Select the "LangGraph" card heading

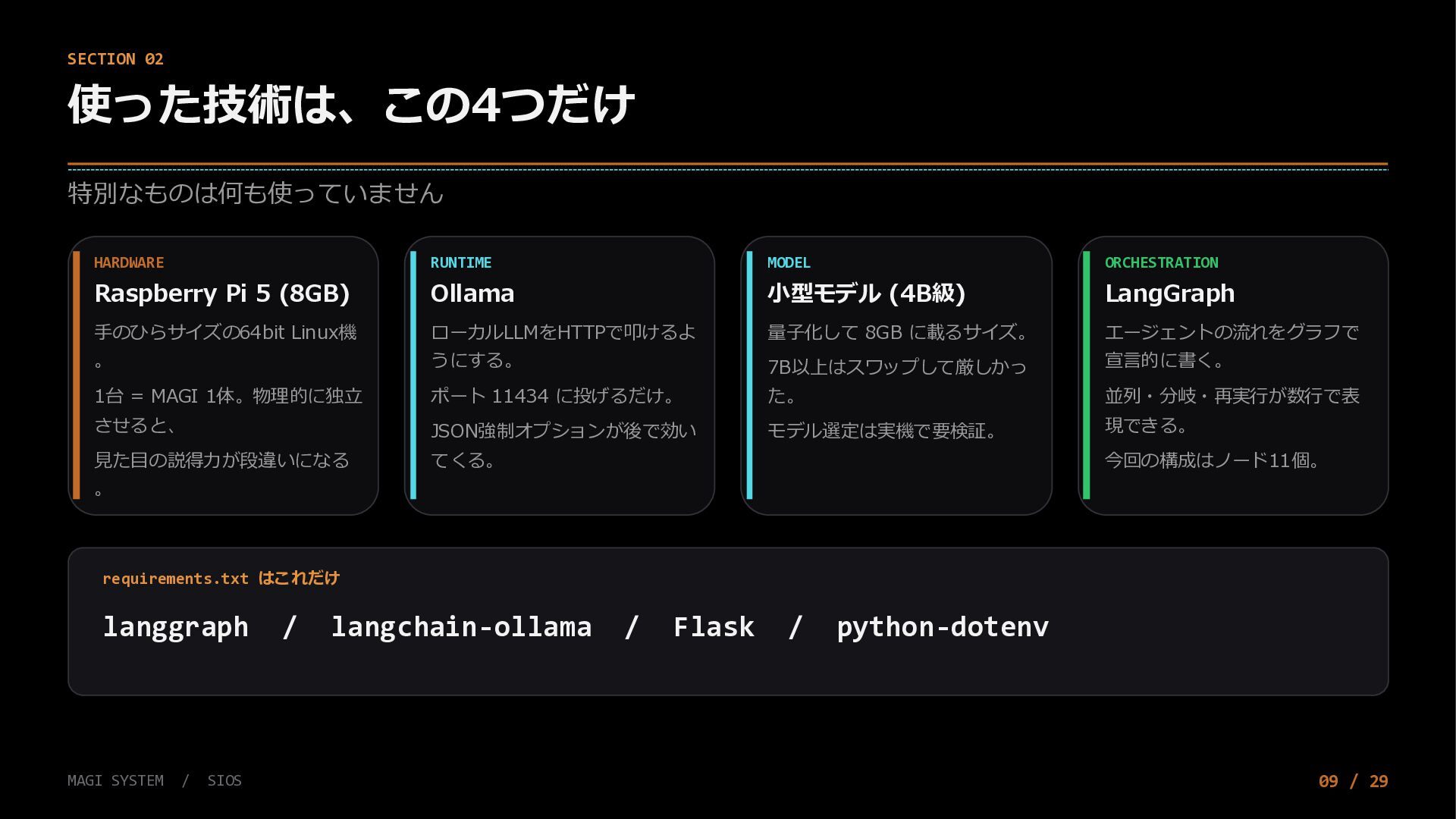click(x=1170, y=293)
